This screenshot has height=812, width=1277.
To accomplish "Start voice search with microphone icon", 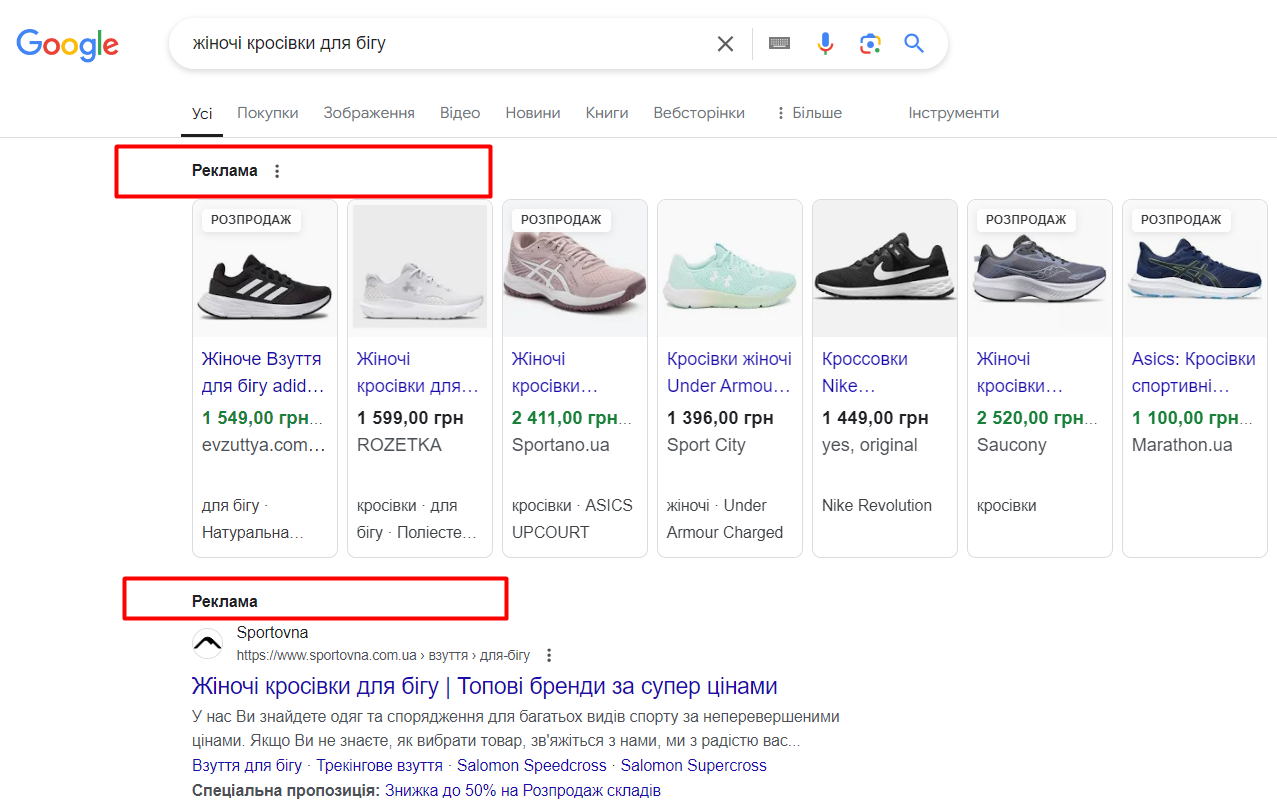I will point(825,44).
